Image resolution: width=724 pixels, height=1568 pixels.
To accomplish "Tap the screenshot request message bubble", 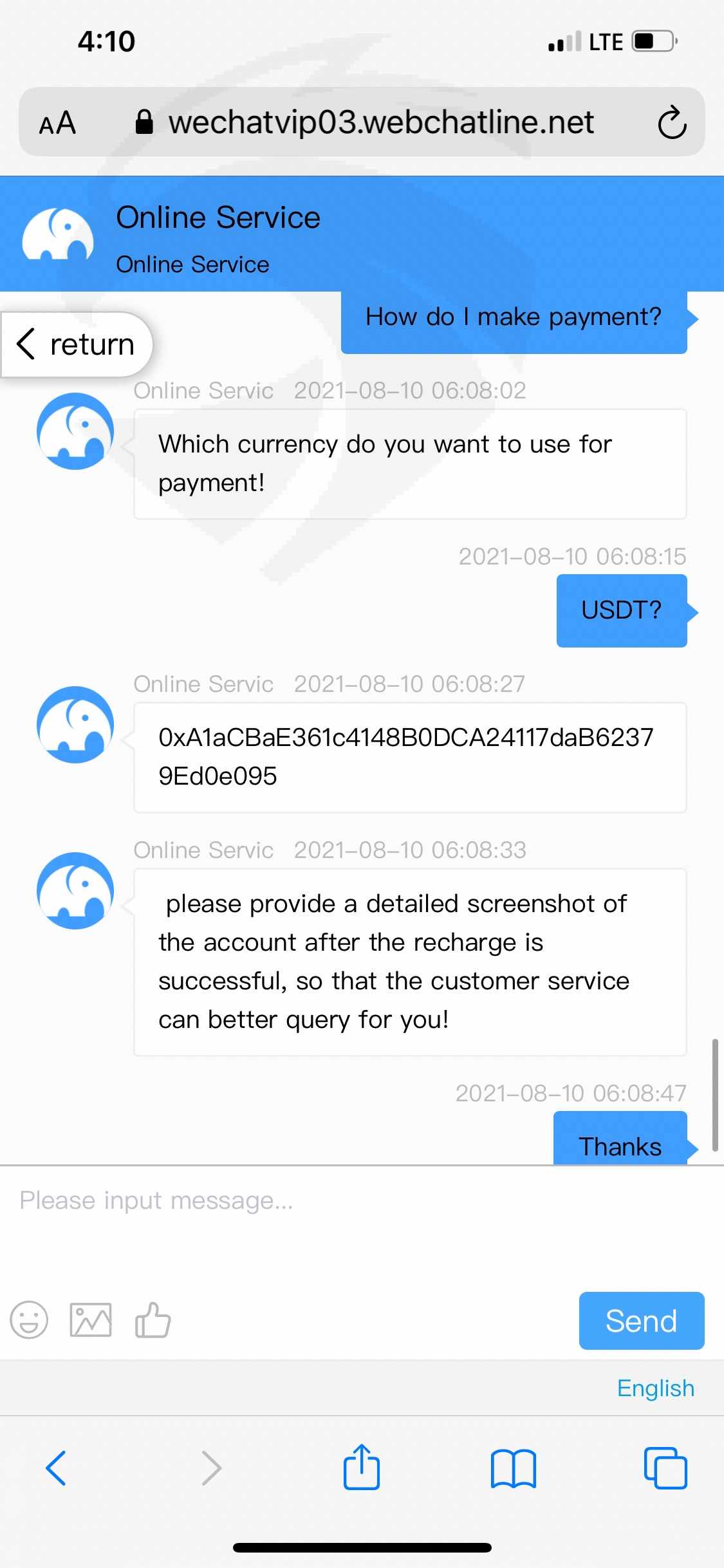I will pos(409,962).
